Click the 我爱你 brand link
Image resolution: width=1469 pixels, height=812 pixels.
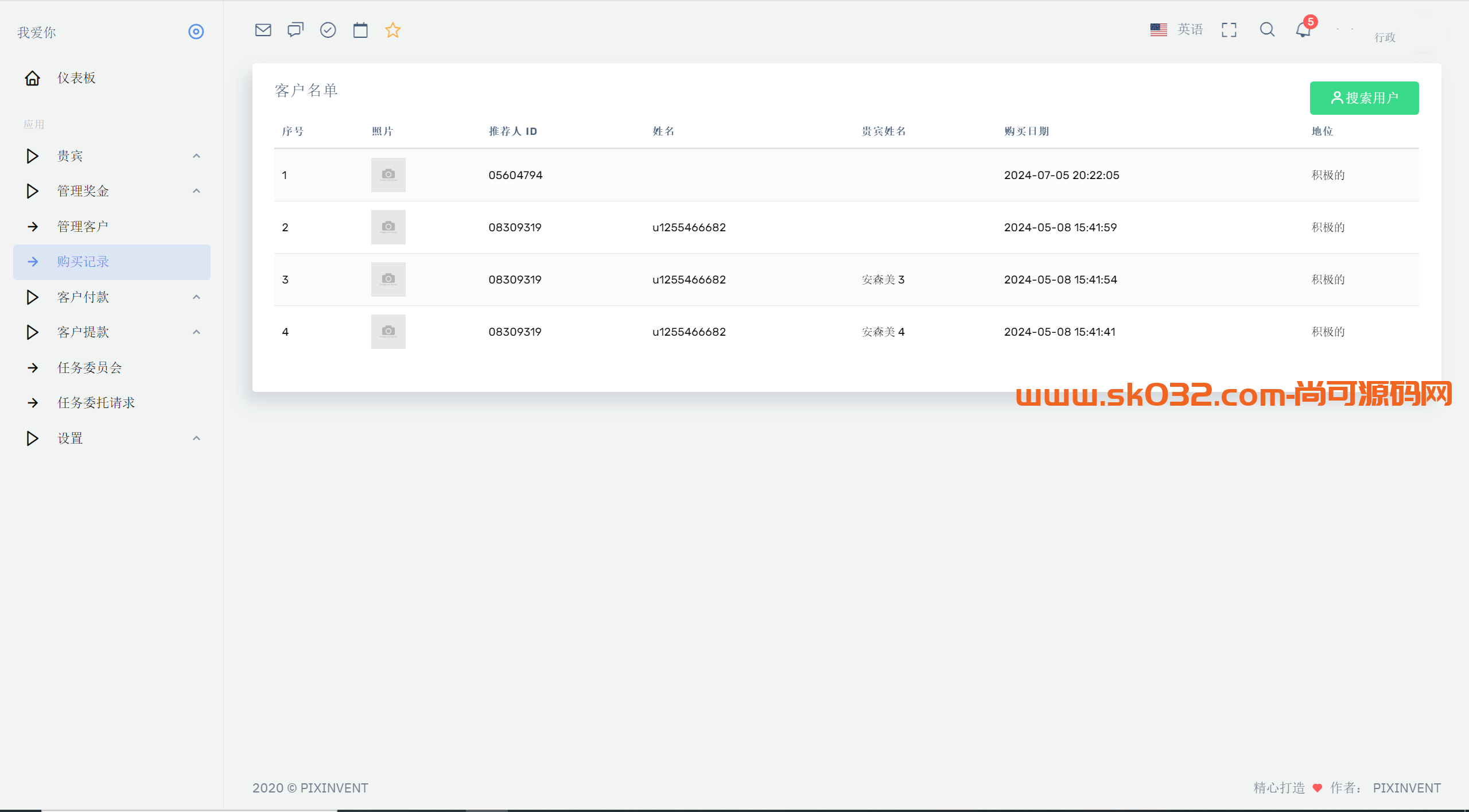click(37, 33)
